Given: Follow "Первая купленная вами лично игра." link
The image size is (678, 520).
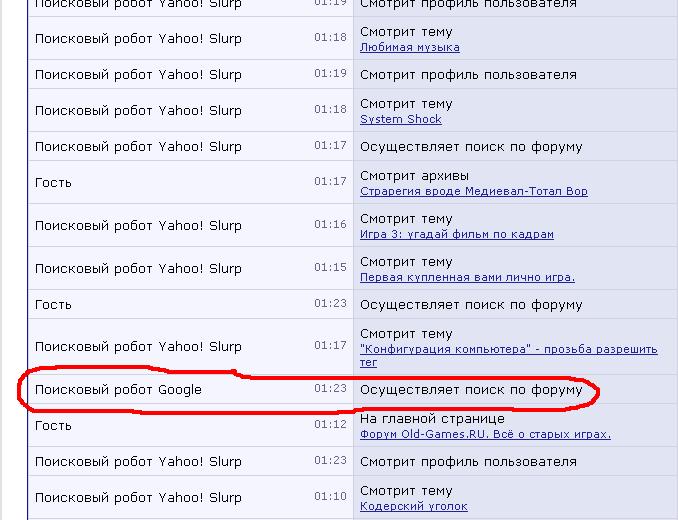Looking at the screenshot, I should 467,277.
